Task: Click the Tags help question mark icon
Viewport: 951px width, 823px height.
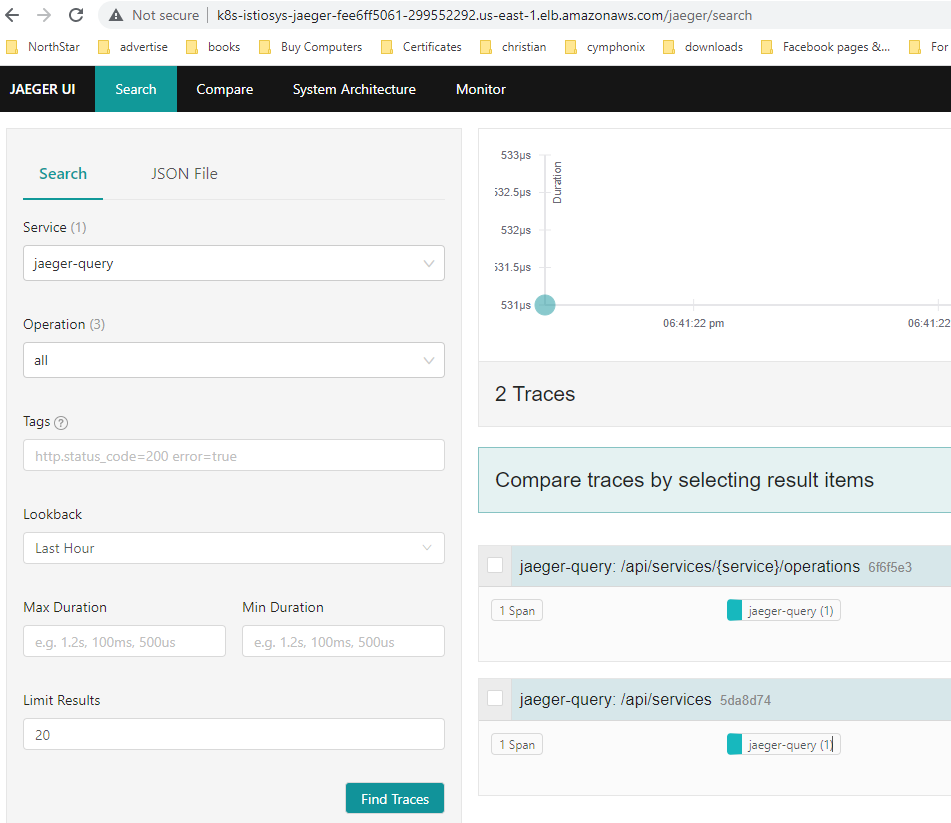Action: click(61, 423)
